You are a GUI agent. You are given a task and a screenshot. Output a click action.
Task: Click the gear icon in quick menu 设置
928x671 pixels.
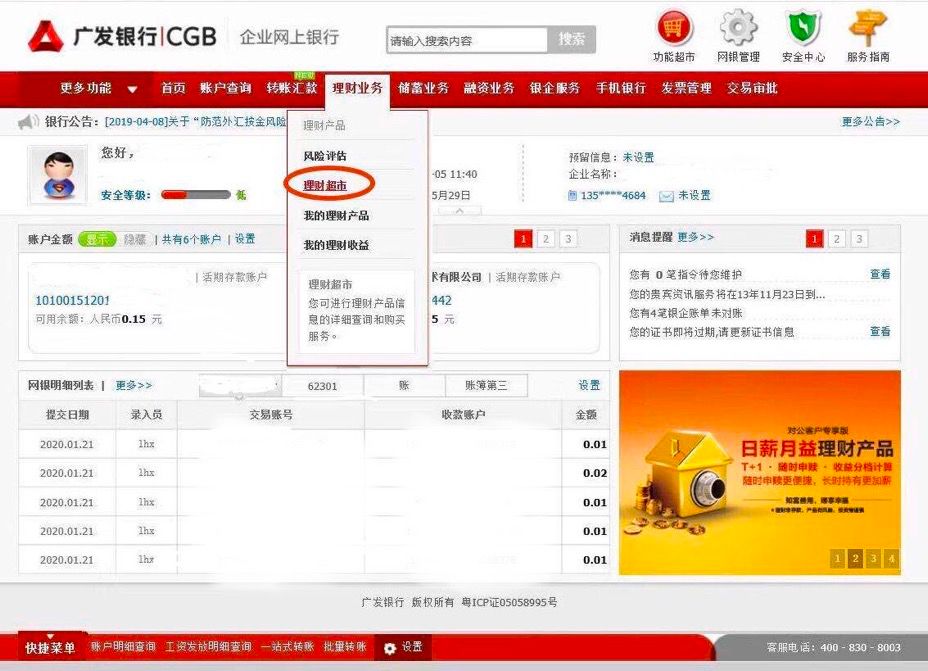coord(389,648)
